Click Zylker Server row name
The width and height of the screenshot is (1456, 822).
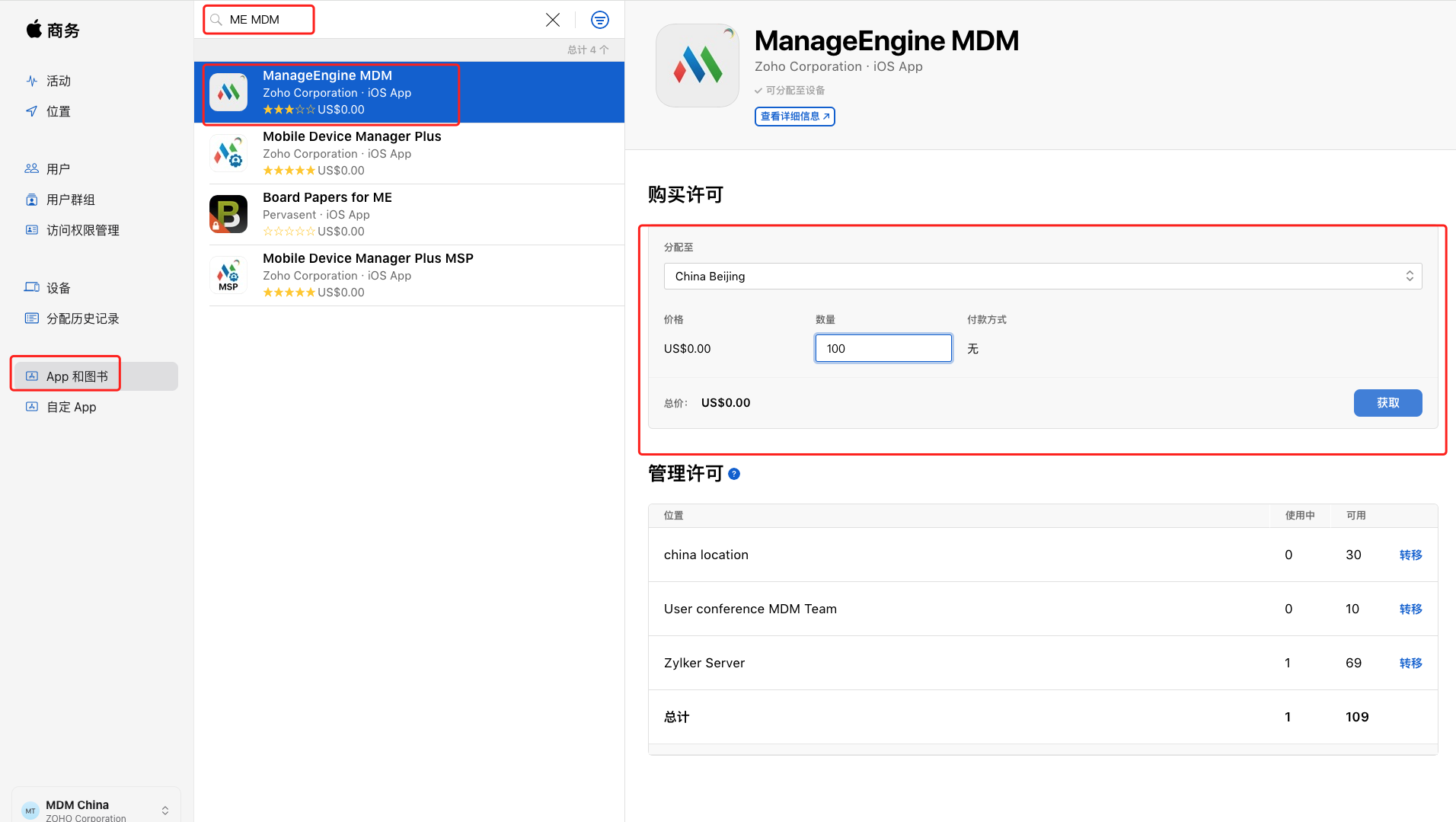pos(704,663)
